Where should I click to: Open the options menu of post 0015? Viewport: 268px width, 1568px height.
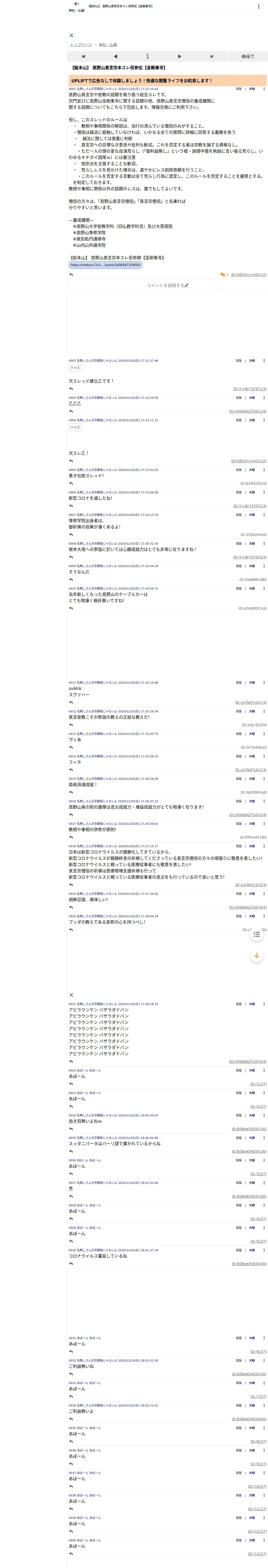pyautogui.click(x=264, y=779)
